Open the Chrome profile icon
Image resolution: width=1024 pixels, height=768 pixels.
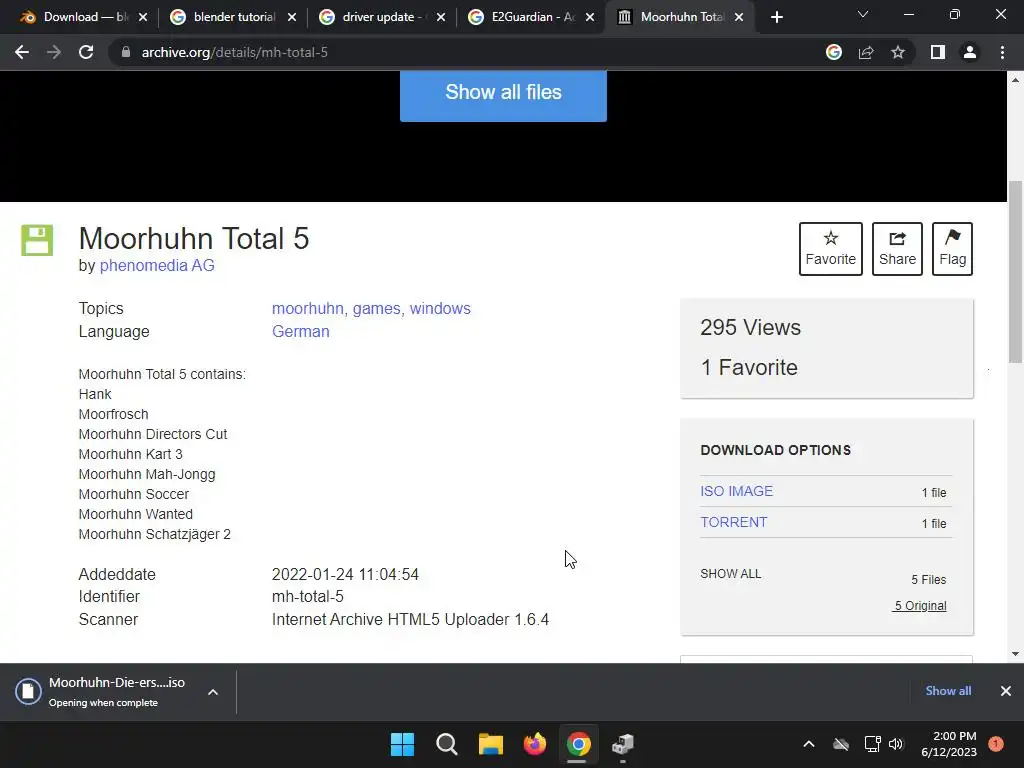coord(969,52)
